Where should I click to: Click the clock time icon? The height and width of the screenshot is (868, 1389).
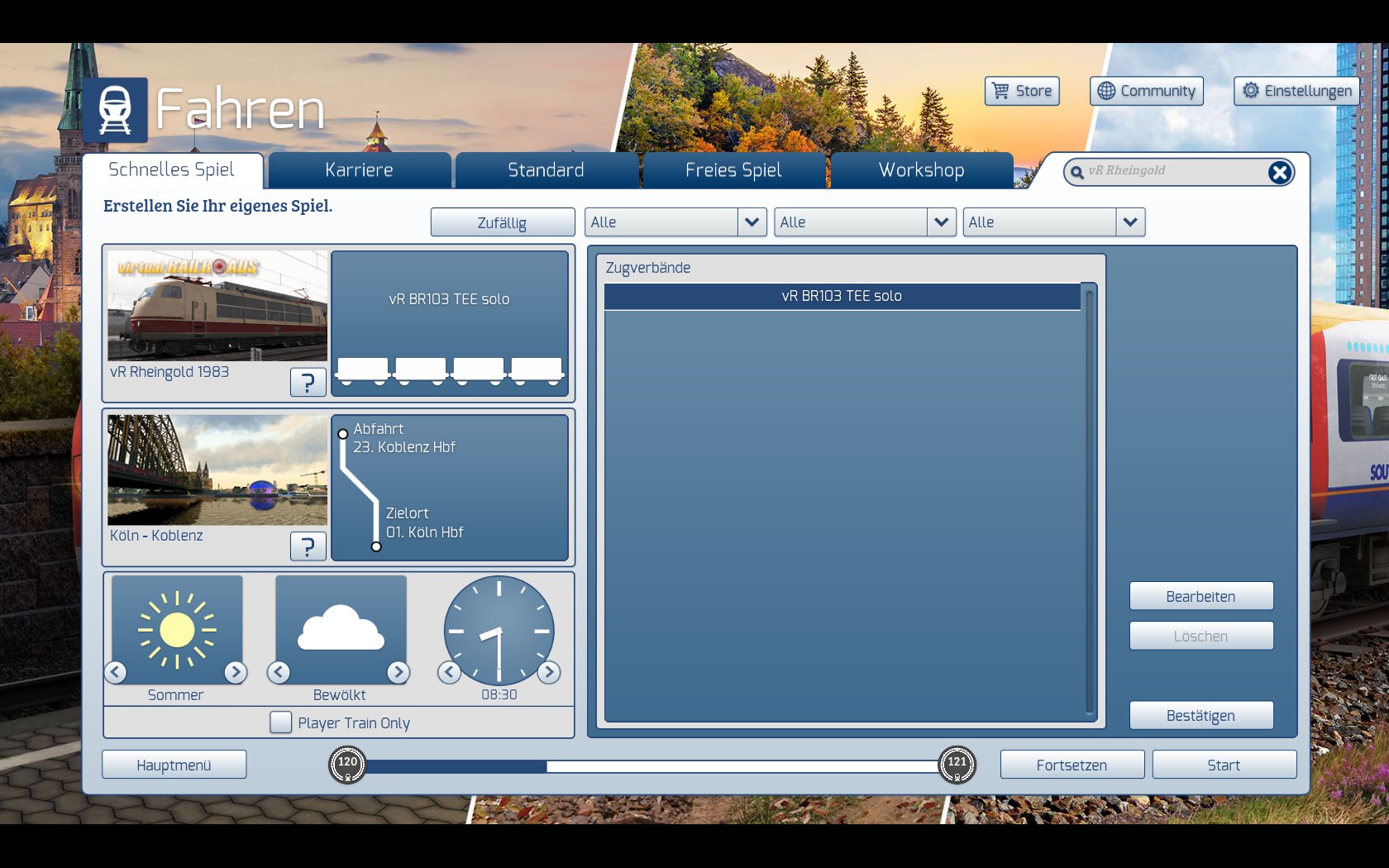coord(499,630)
